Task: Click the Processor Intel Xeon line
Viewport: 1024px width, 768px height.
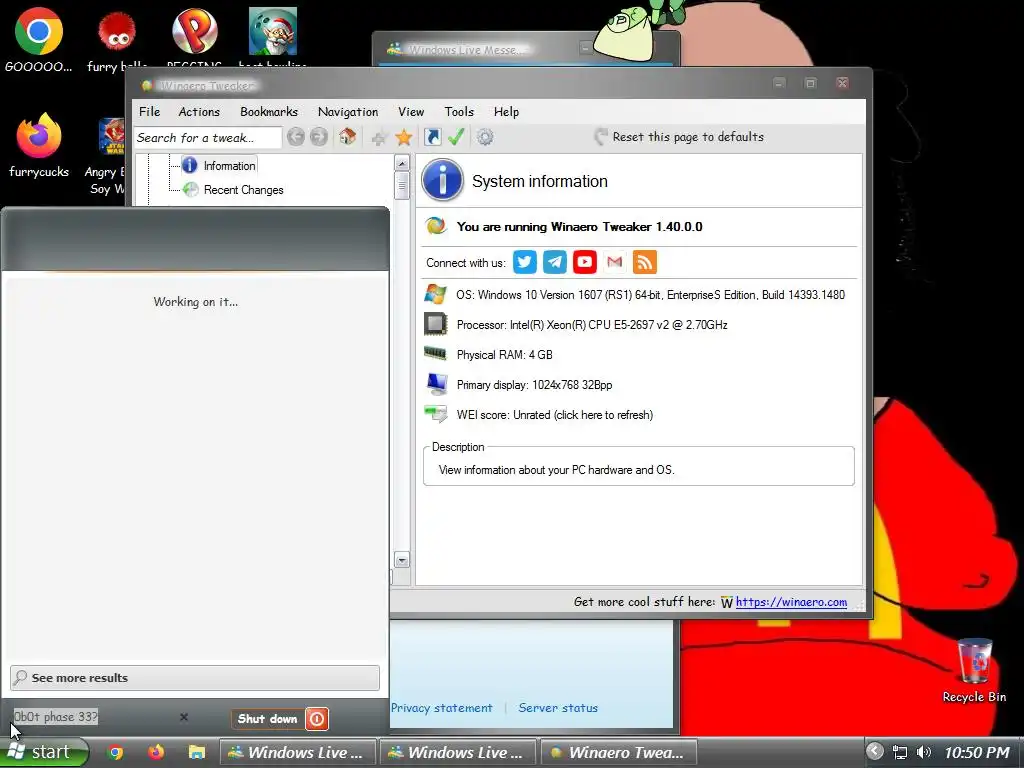Action: click(592, 325)
